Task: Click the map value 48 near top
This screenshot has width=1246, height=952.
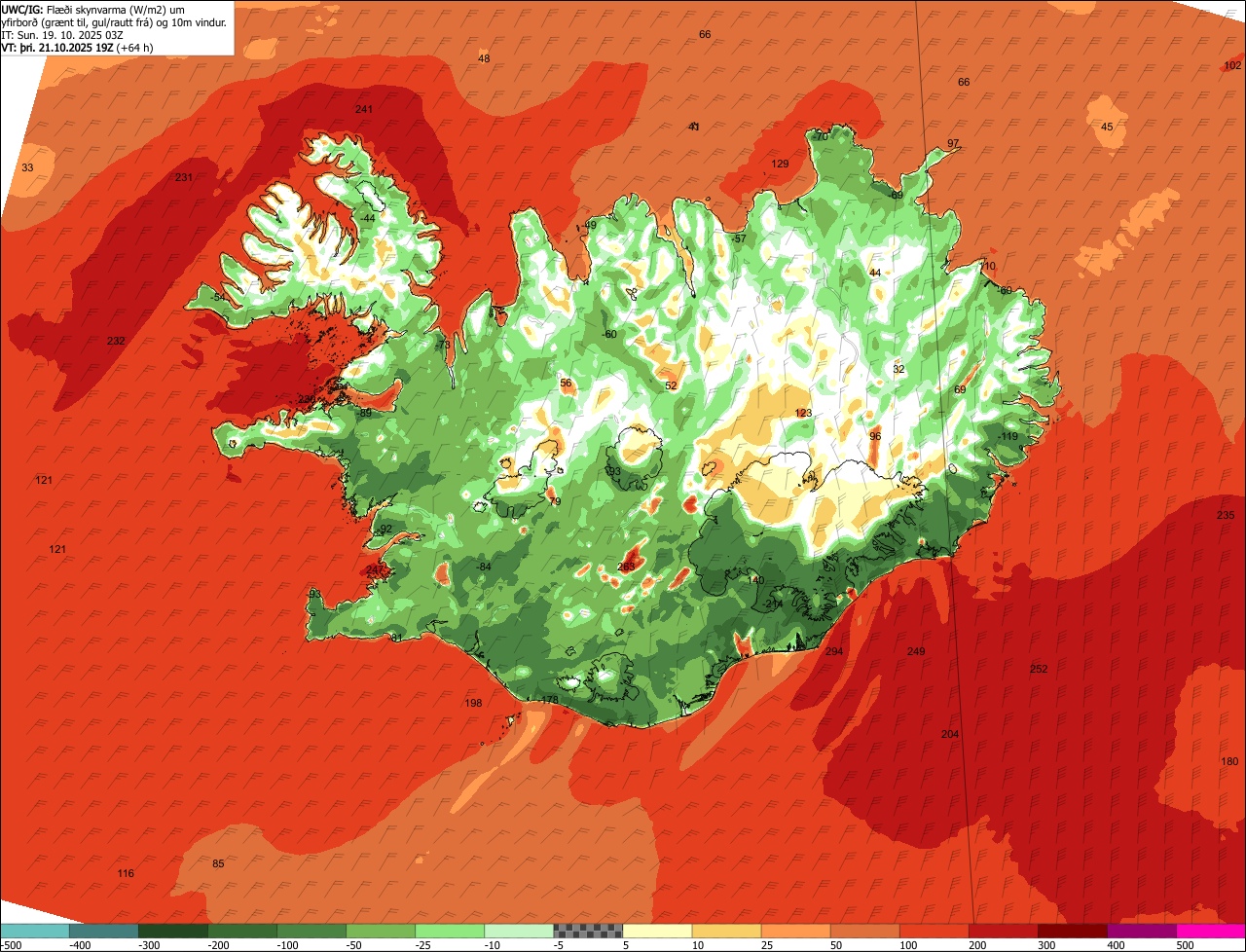Action: click(484, 58)
